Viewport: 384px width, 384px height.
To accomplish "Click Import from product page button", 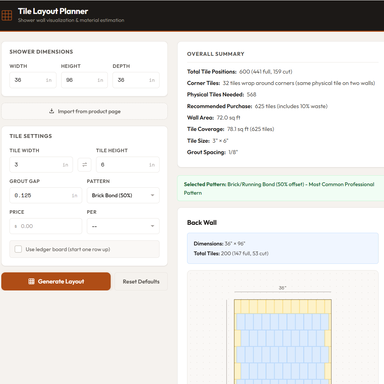I will point(84,111).
